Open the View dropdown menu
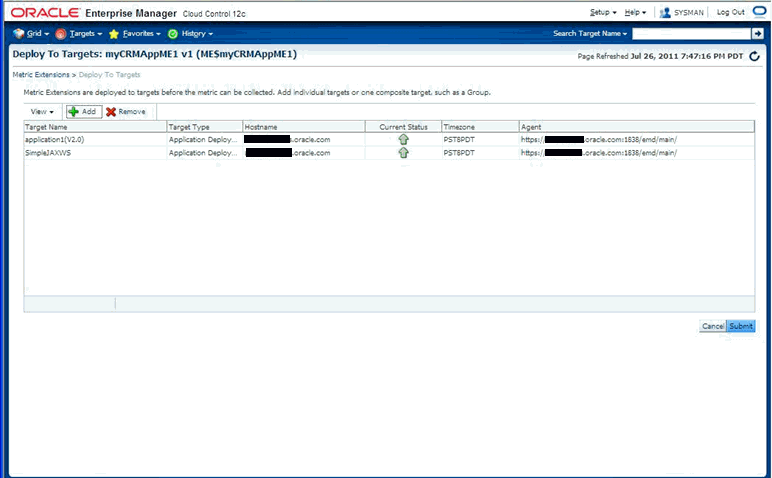Screen dimensions: 772x478 [42, 112]
